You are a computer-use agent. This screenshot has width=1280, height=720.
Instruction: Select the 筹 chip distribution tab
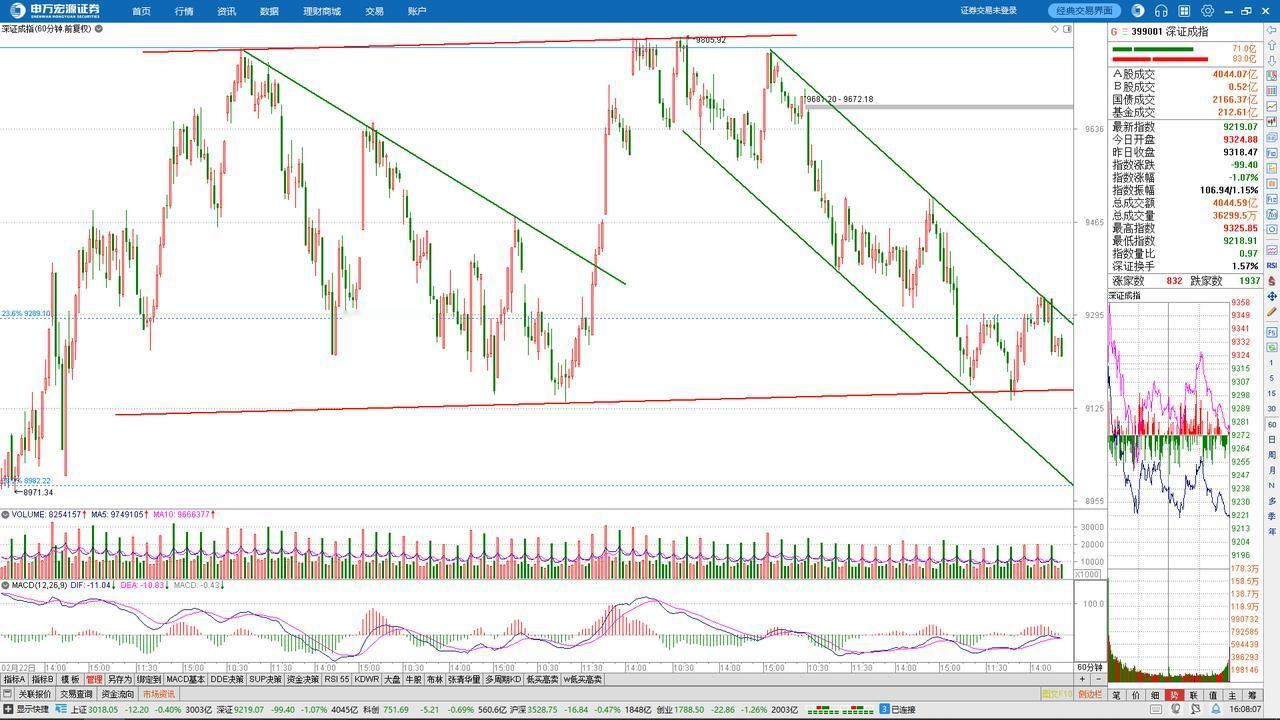[x=1251, y=695]
